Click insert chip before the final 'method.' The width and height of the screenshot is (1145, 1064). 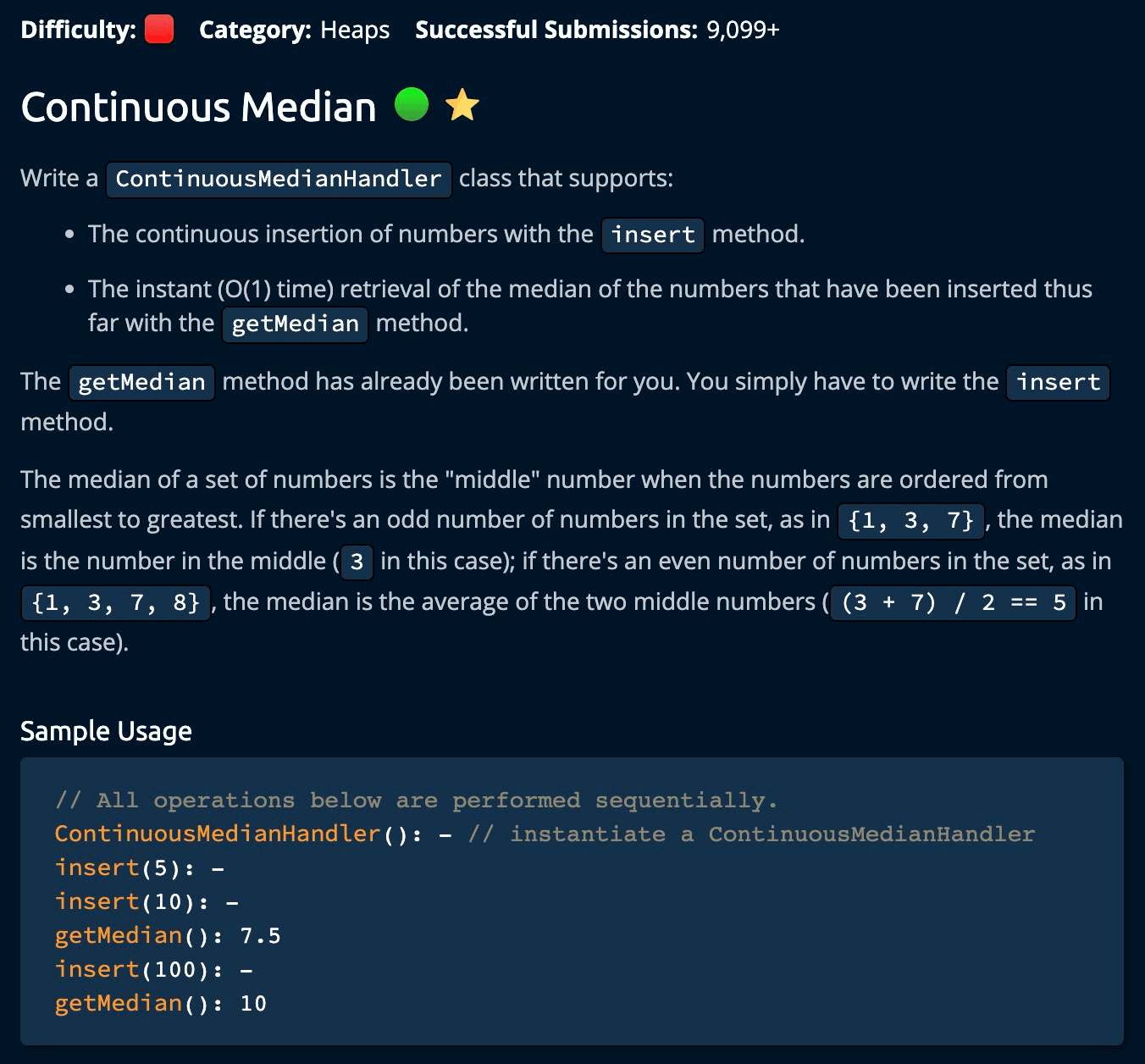point(1058,383)
